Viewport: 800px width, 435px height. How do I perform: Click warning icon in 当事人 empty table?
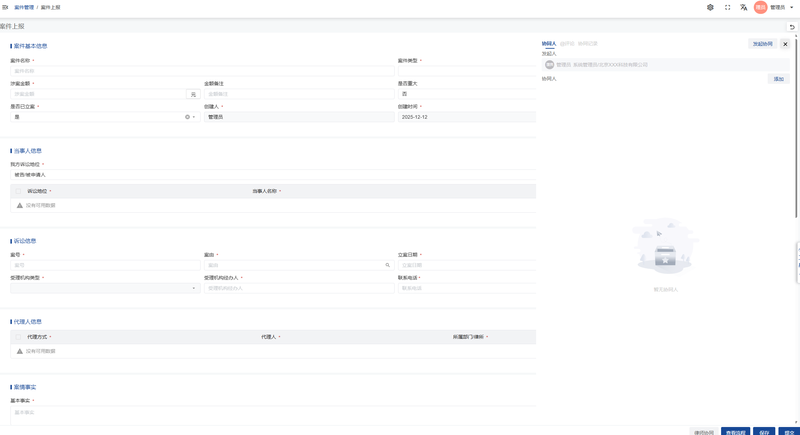pos(19,206)
